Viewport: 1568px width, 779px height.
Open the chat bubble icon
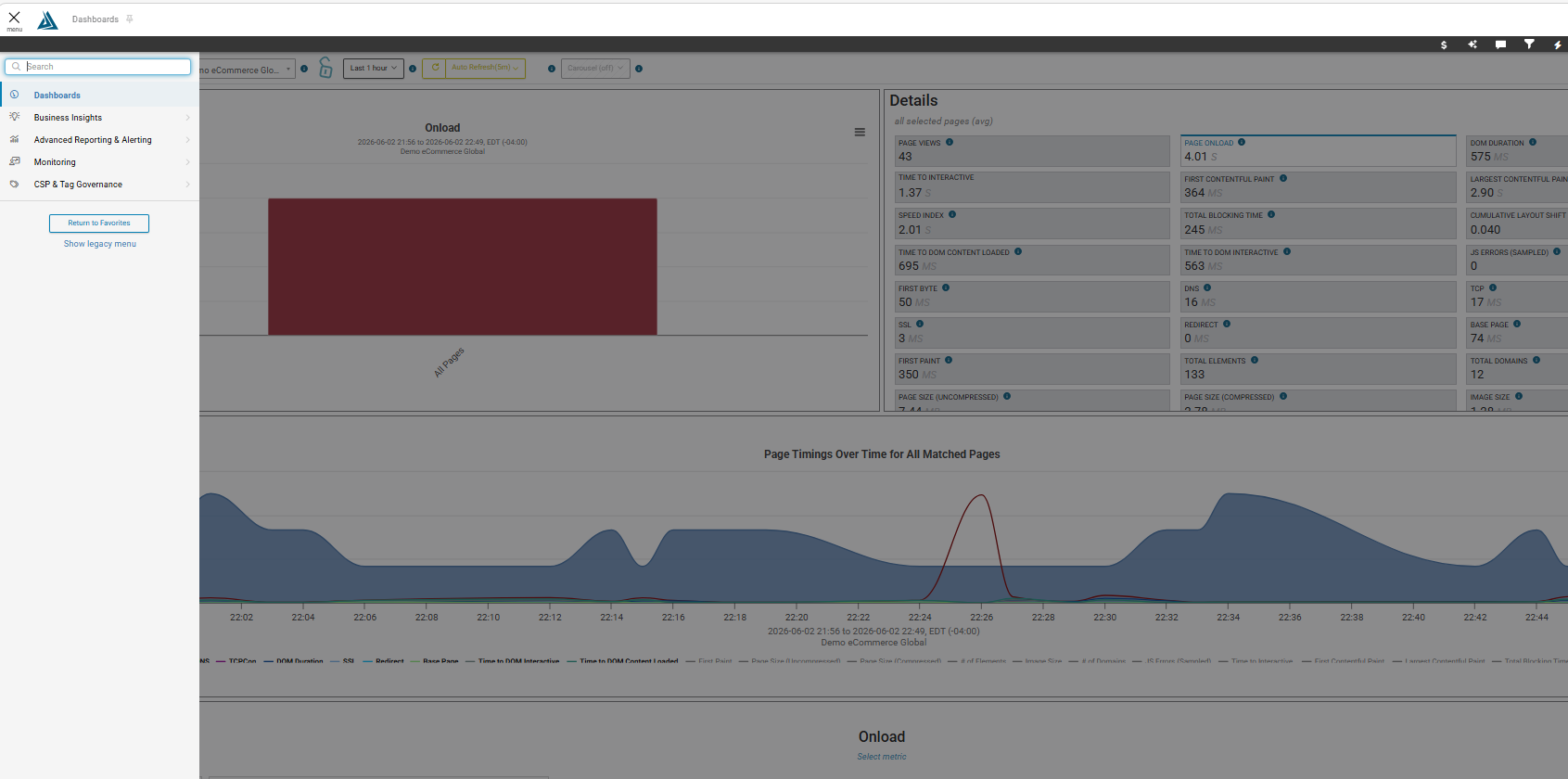pos(1500,45)
